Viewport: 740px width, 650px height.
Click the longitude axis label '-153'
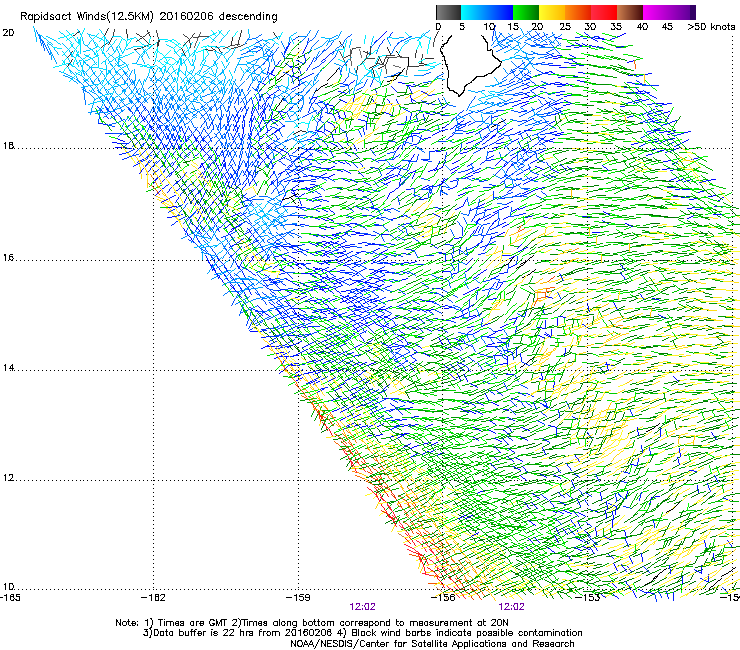(588, 598)
